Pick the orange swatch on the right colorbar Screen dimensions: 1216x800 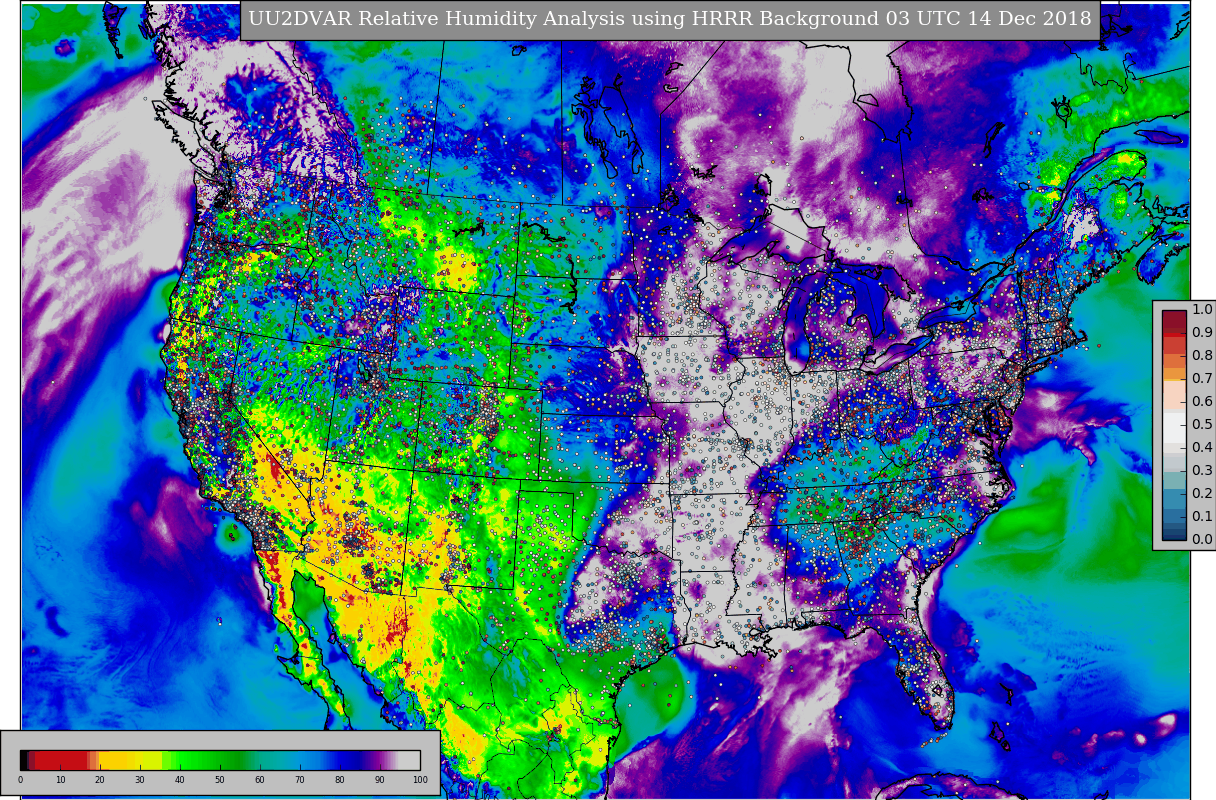(x=1173, y=374)
